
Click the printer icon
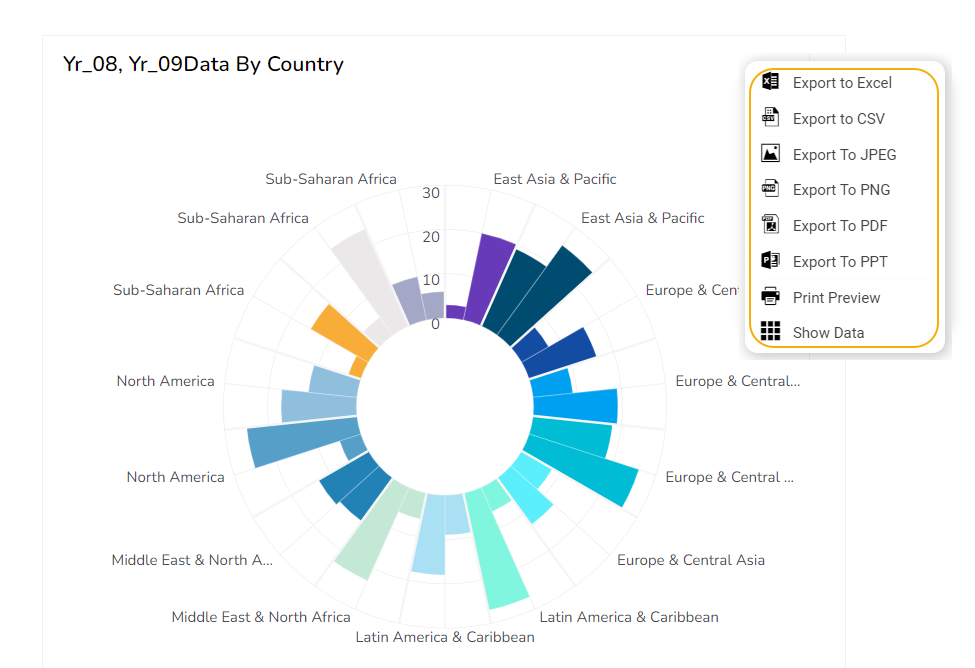(x=770, y=297)
